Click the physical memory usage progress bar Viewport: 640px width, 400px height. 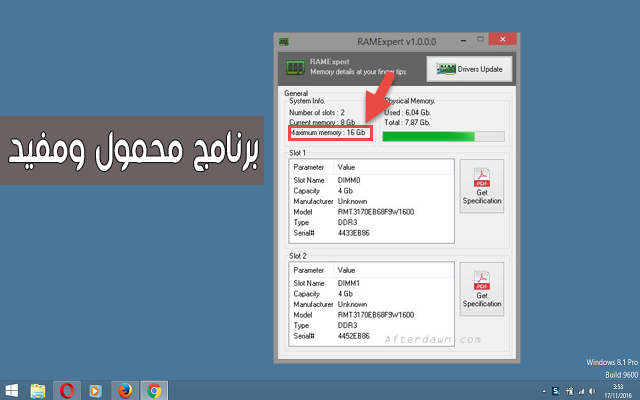[443, 136]
